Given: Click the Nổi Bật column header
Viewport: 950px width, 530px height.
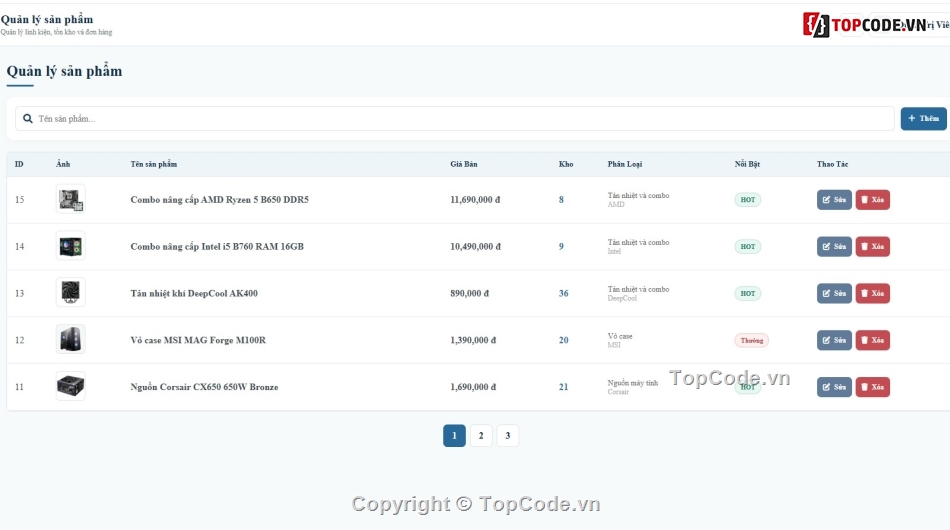Looking at the screenshot, I should (x=747, y=164).
